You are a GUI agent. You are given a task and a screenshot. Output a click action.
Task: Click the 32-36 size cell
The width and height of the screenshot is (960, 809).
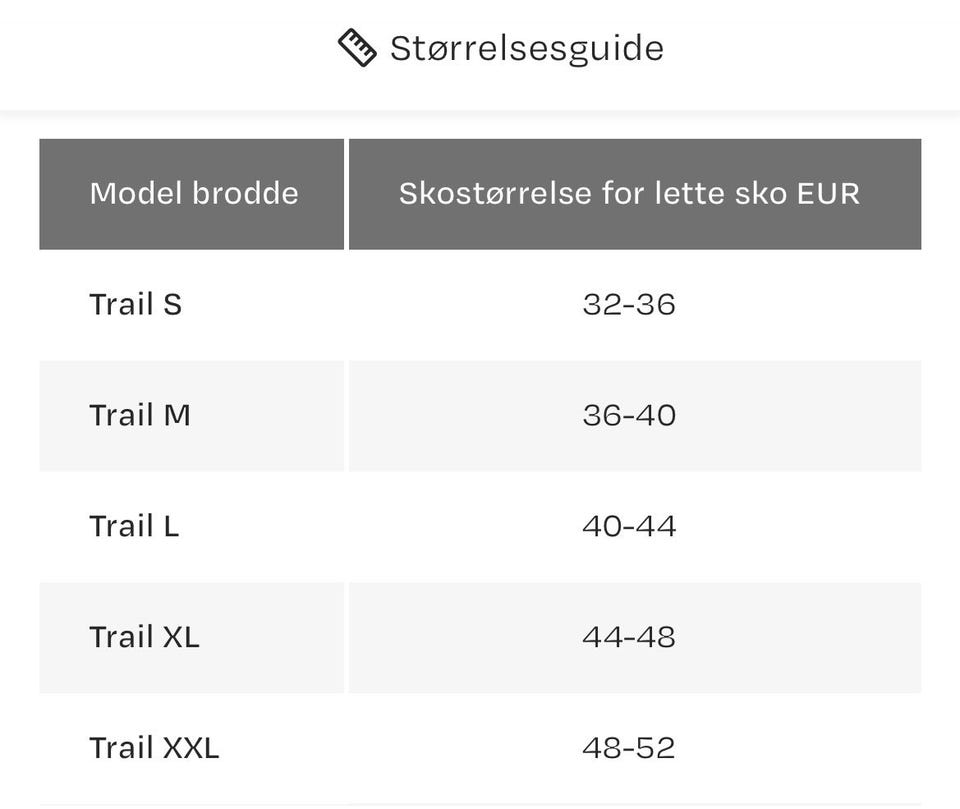629,304
